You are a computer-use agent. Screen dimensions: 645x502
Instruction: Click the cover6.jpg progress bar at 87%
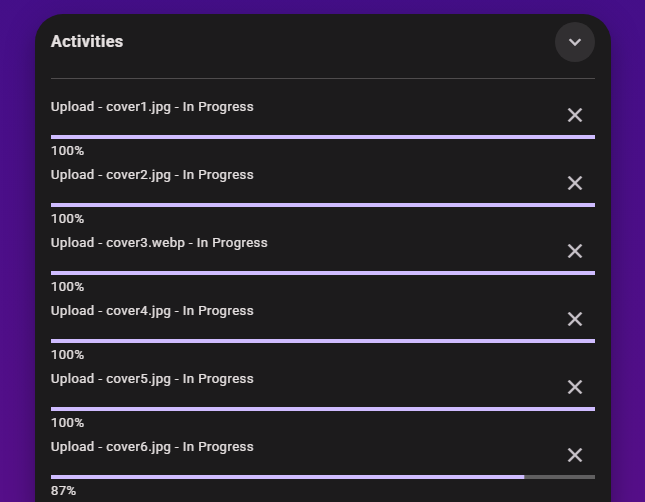click(x=322, y=477)
